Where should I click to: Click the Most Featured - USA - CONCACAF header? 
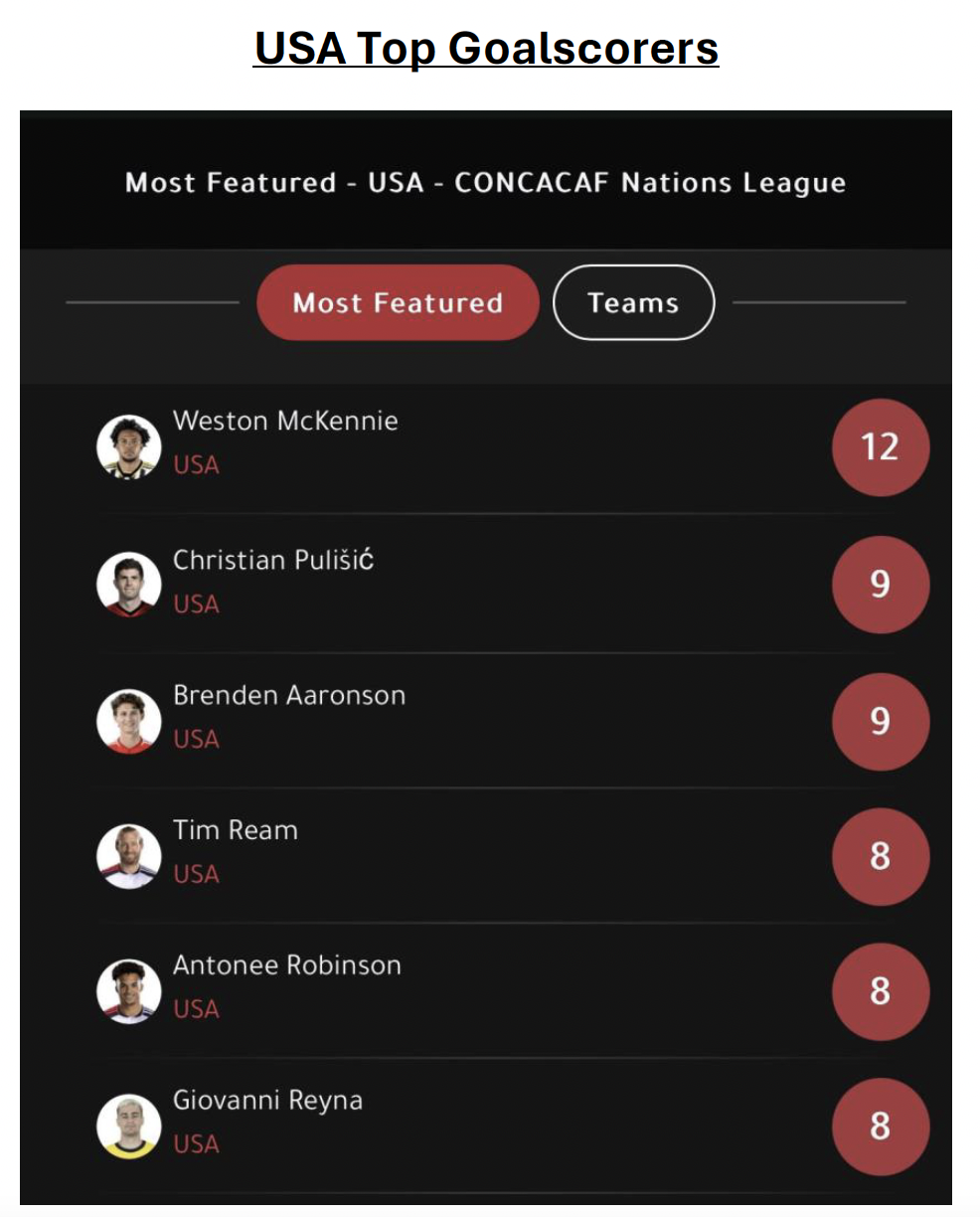486,183
